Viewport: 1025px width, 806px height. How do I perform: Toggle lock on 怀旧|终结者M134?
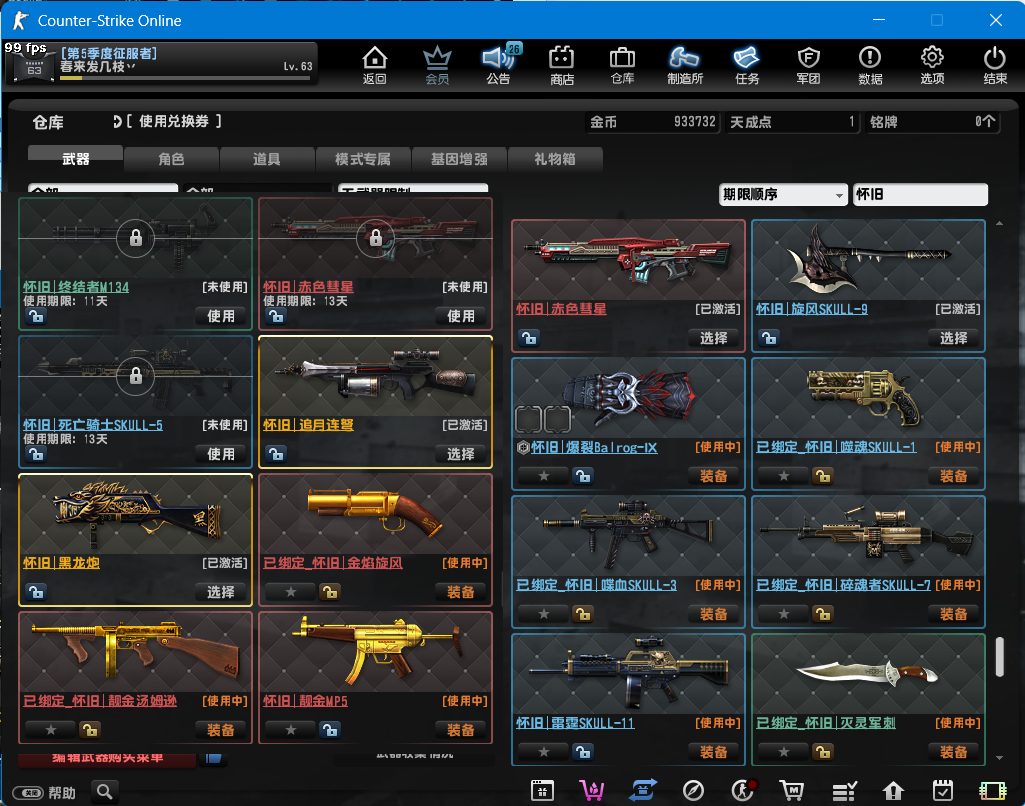click(x=36, y=316)
